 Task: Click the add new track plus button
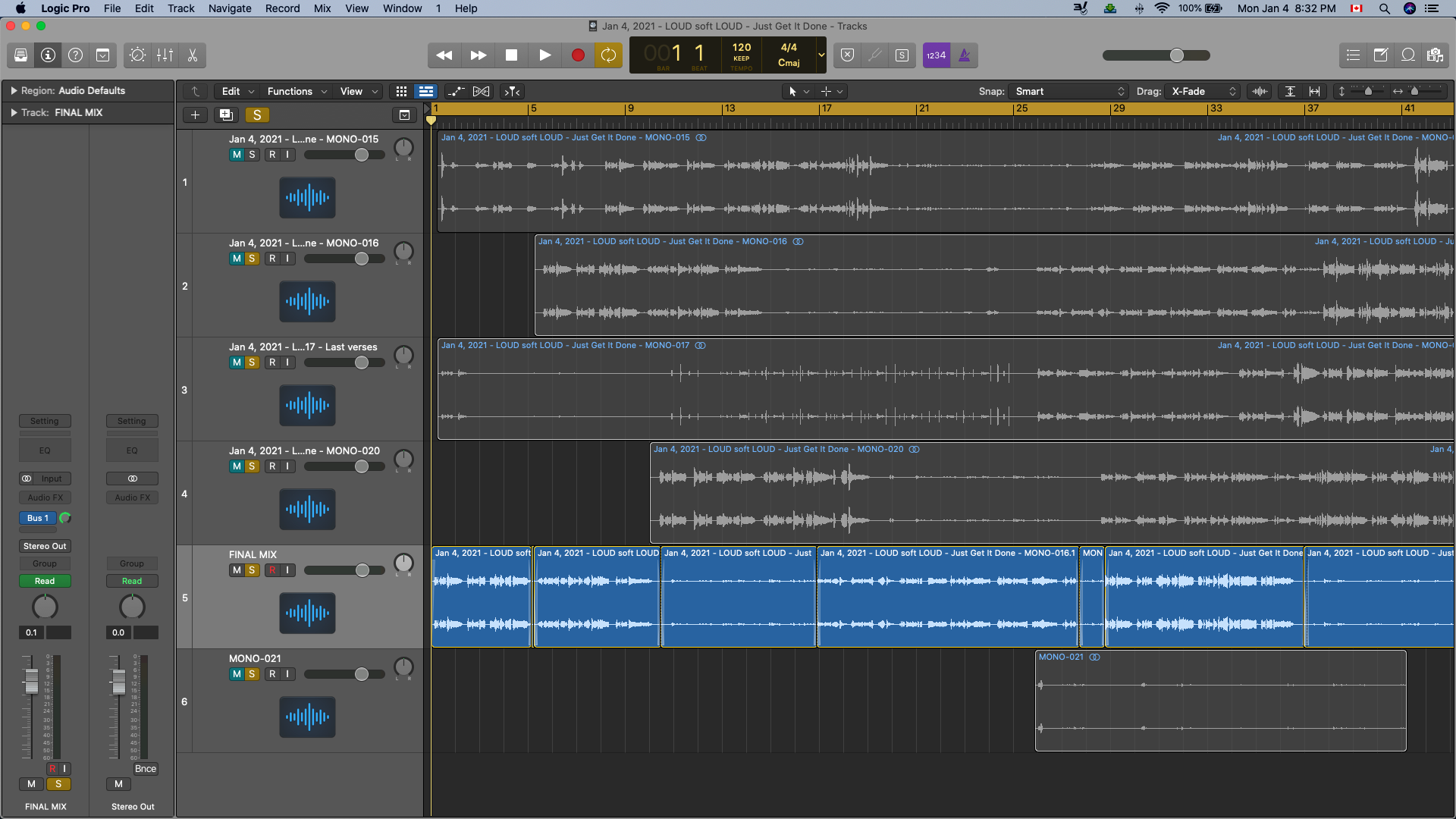tap(195, 115)
